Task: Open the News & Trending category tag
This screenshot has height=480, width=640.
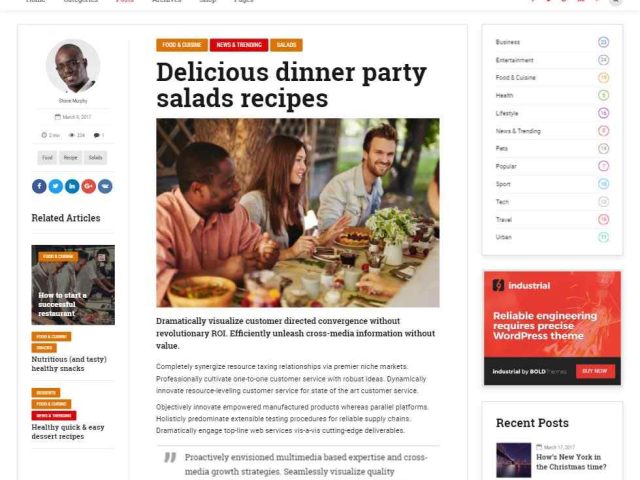Action: pyautogui.click(x=239, y=45)
